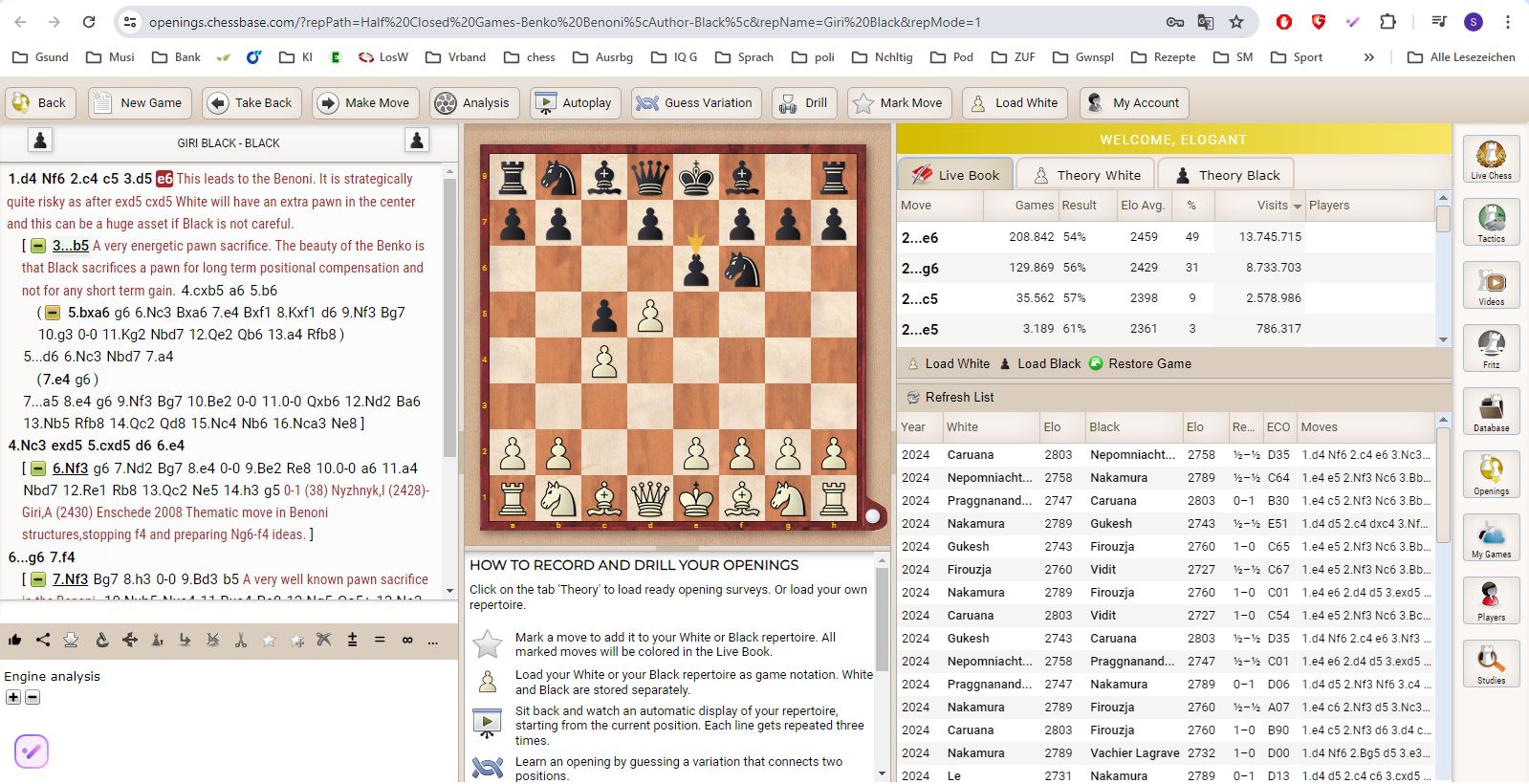Click the board flip circle at corner
The image size is (1529, 784).
point(872,516)
